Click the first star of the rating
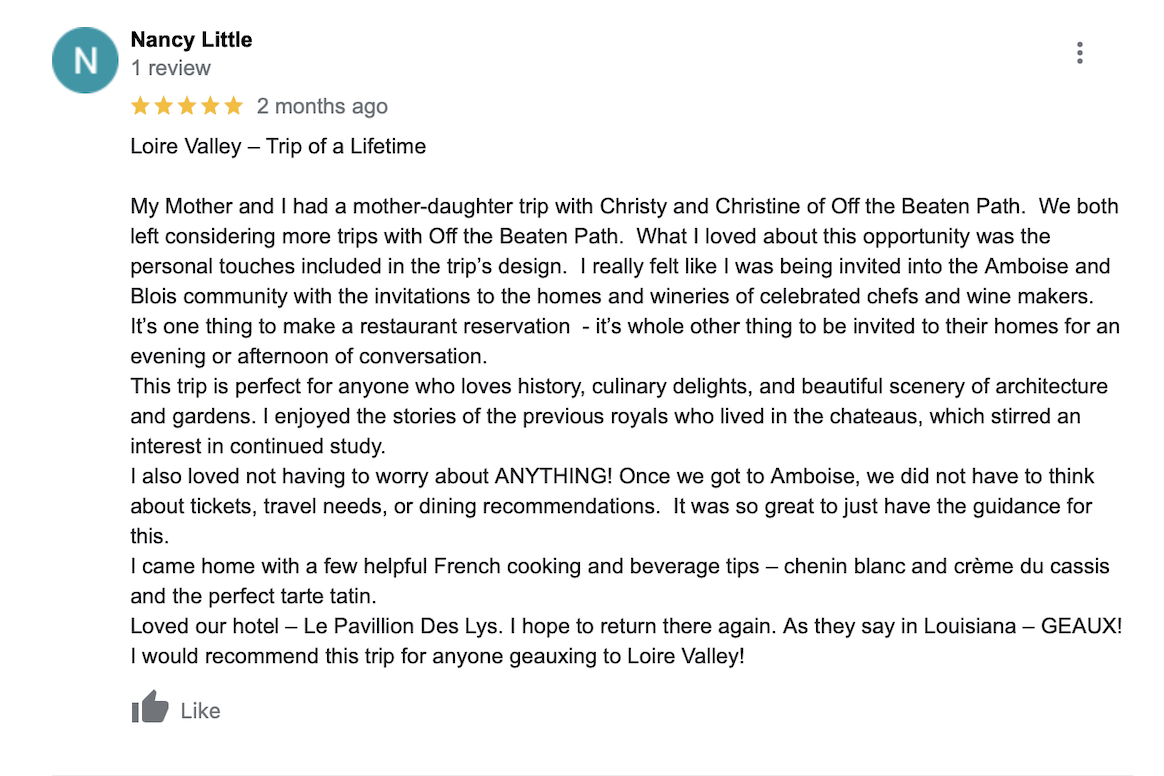 [x=140, y=106]
